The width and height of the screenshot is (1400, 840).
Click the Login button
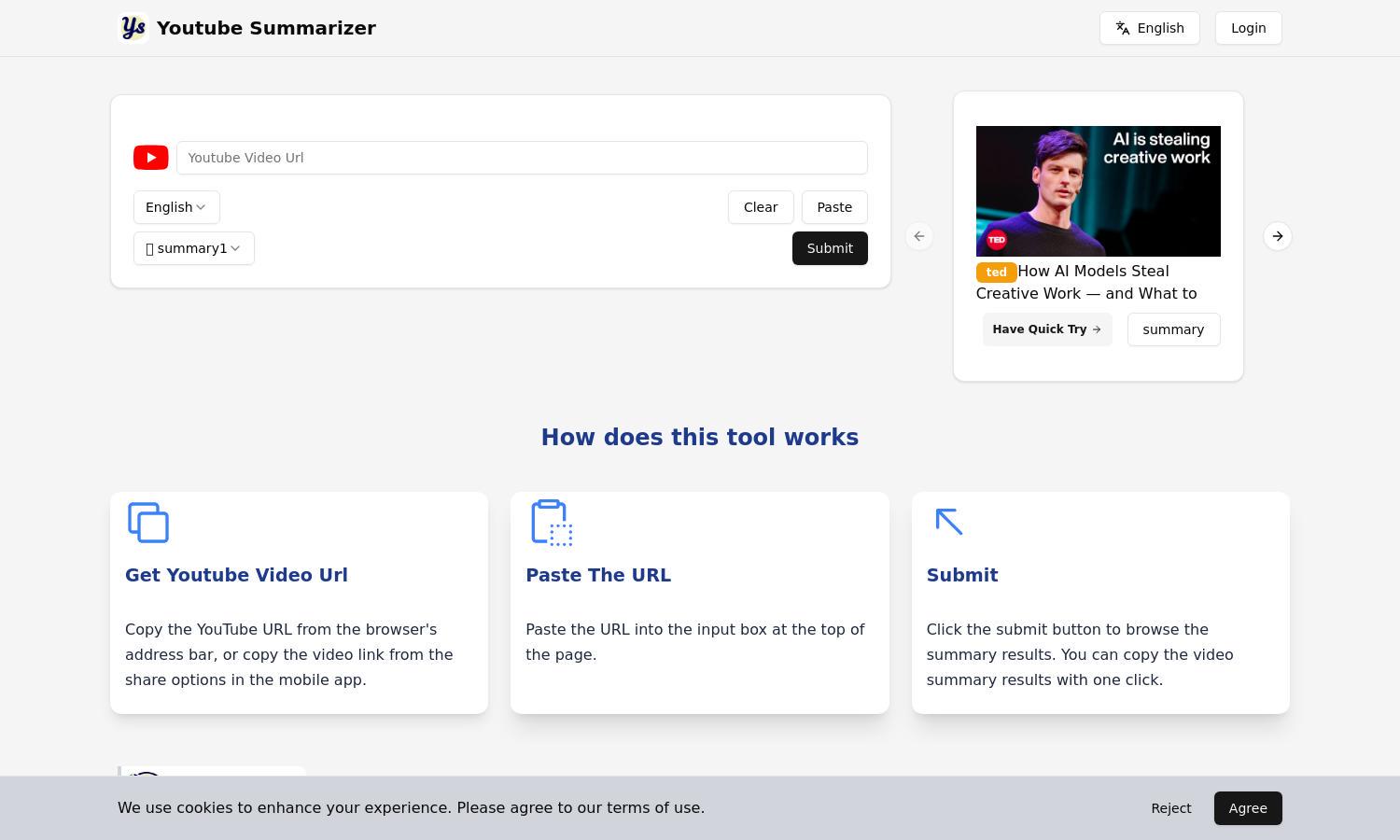pyautogui.click(x=1249, y=28)
